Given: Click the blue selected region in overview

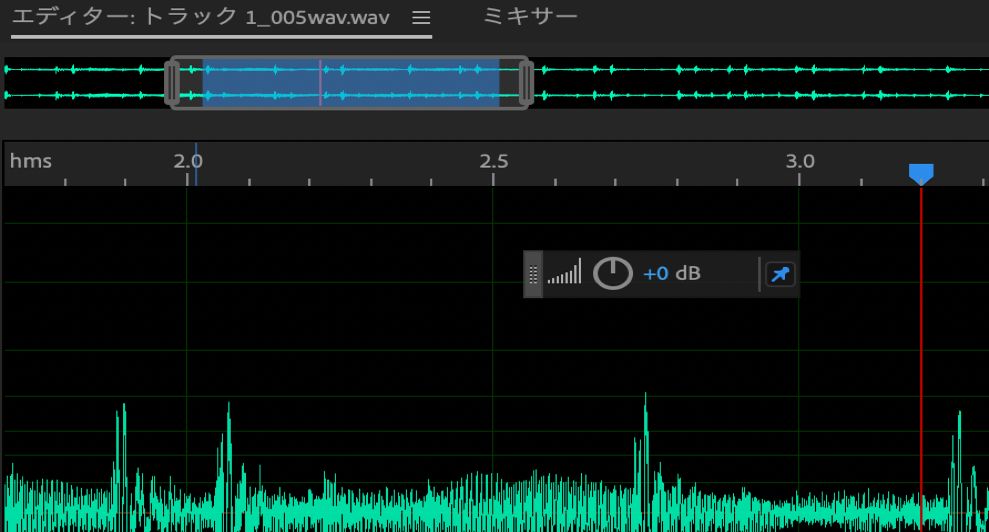Looking at the screenshot, I should click(x=351, y=83).
